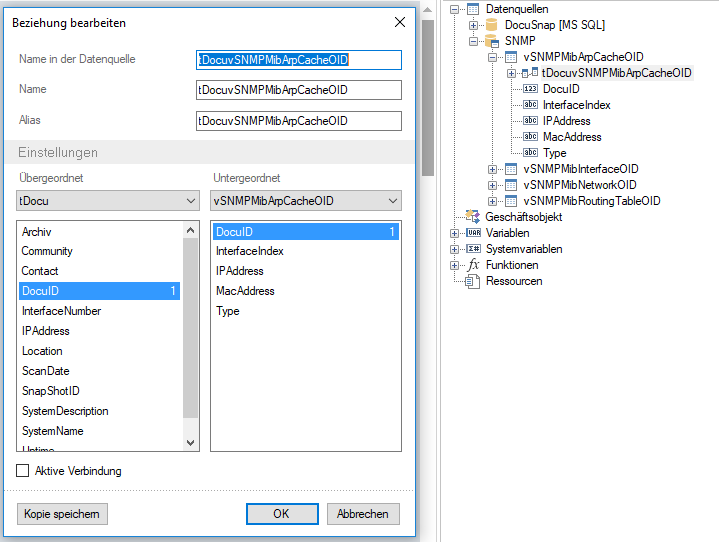The height and width of the screenshot is (542, 719).
Task: Click the SNMP data source icon
Action: 492,41
